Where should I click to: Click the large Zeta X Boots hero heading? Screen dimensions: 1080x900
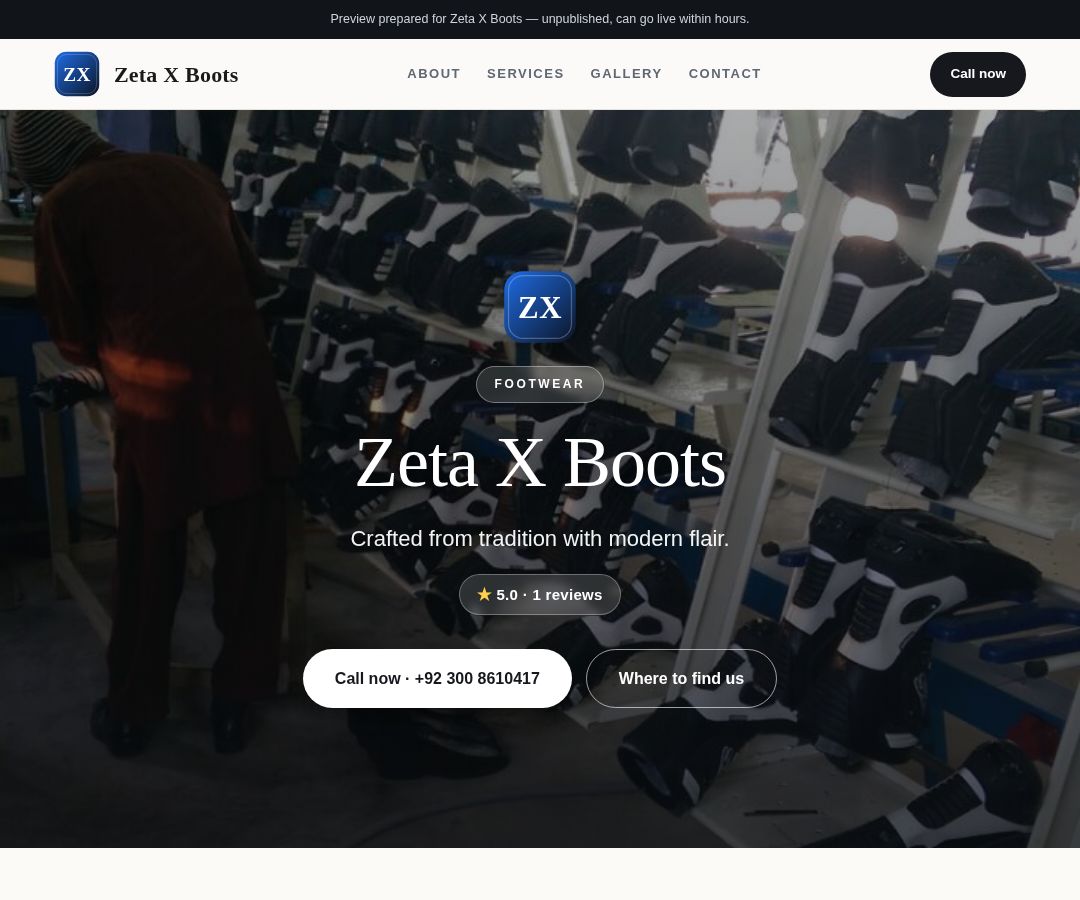tap(540, 463)
